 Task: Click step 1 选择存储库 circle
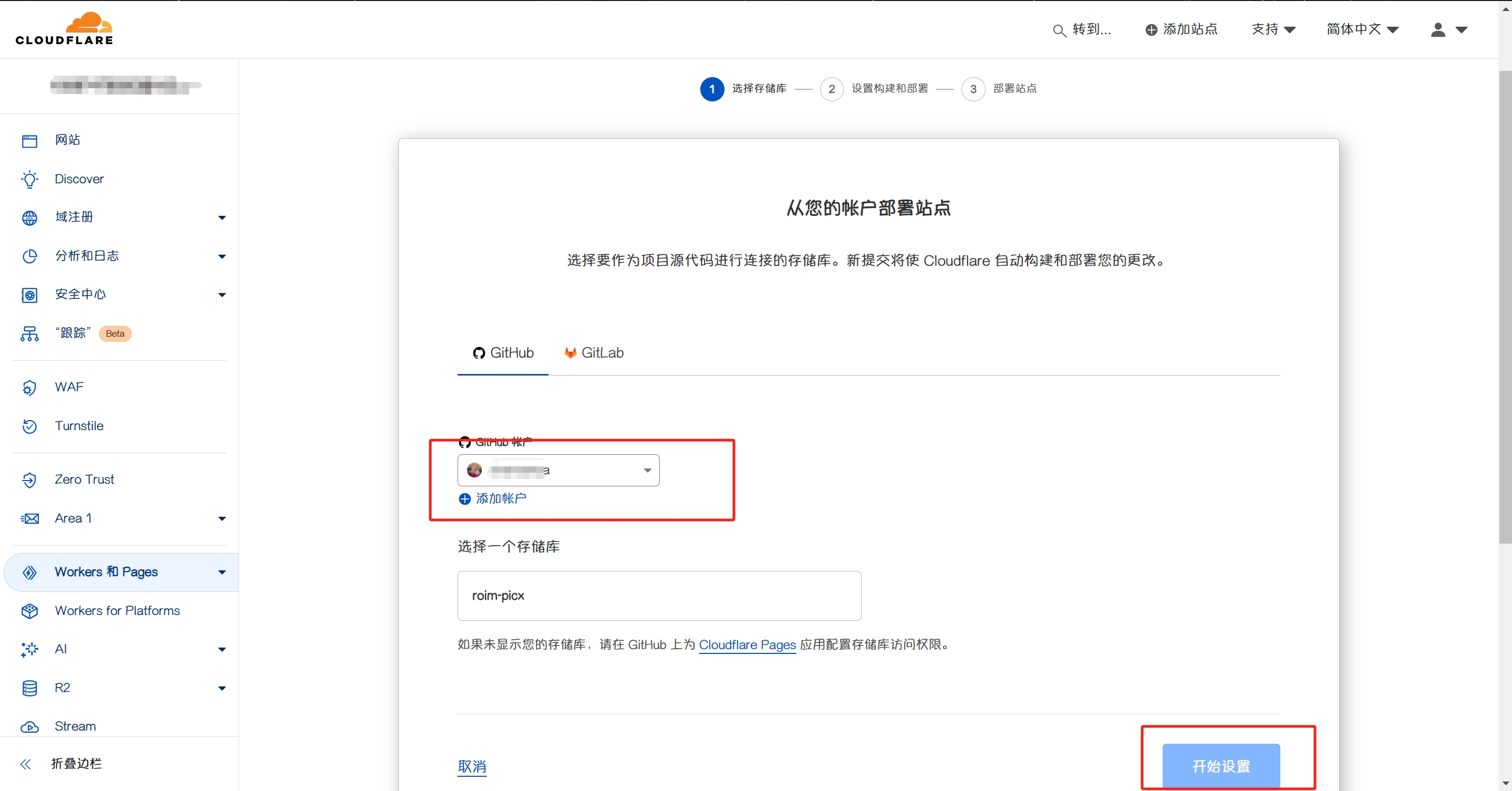[x=712, y=89]
